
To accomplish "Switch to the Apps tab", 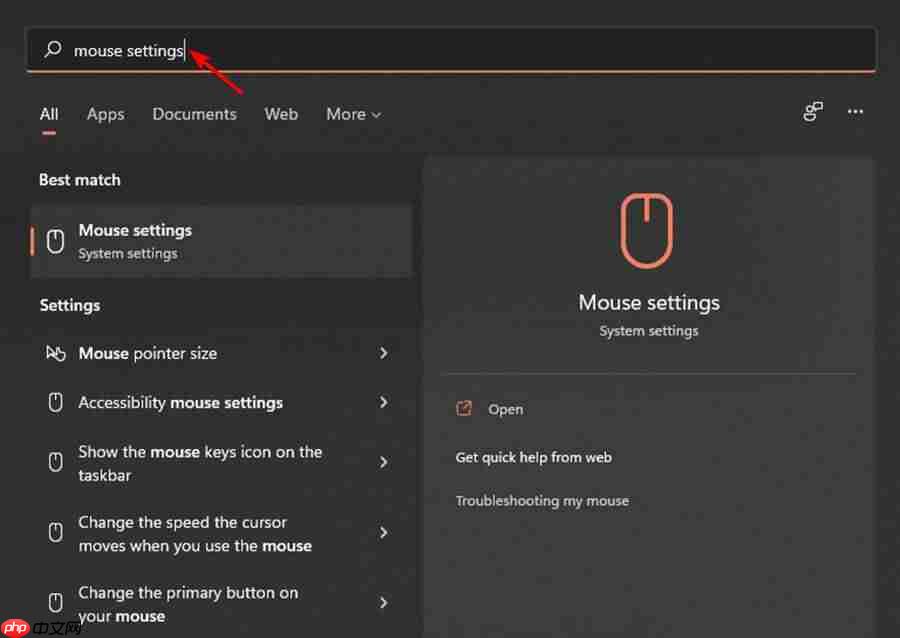I will click(x=105, y=114).
